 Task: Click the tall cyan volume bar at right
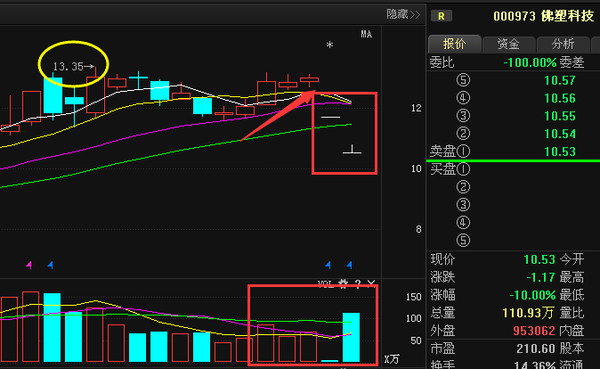[x=351, y=337]
